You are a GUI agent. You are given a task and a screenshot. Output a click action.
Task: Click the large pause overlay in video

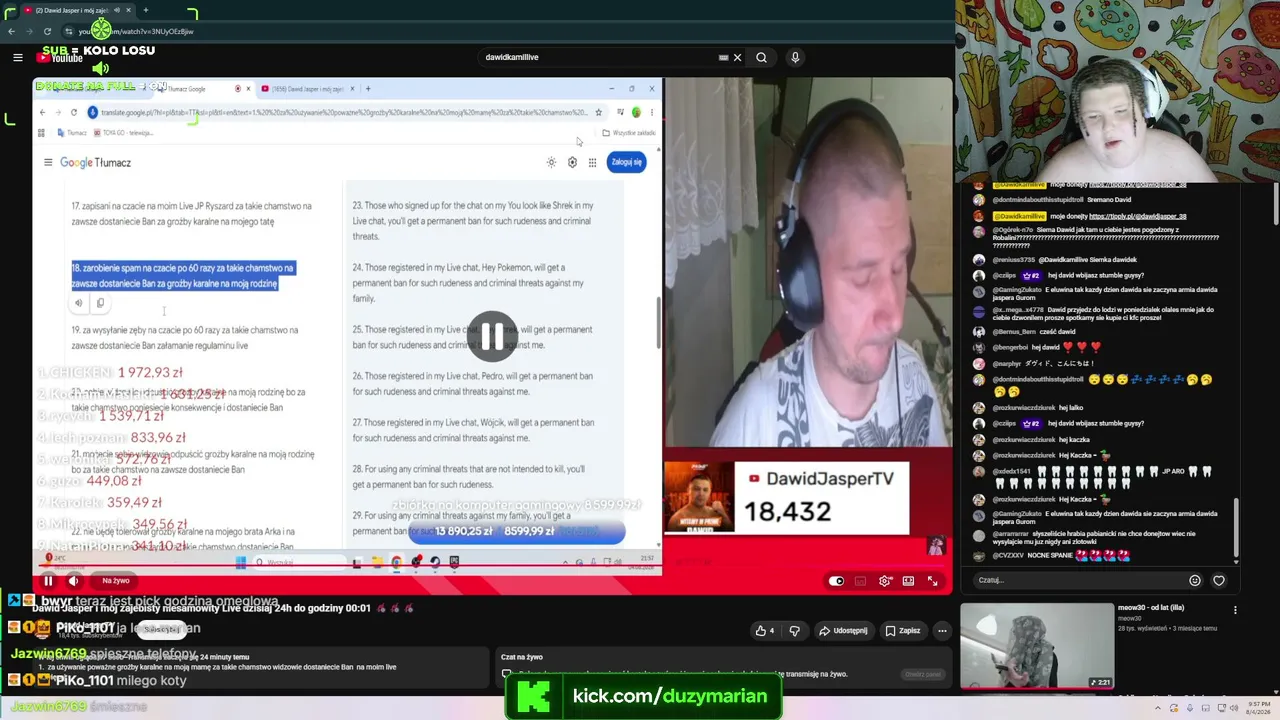tap(492, 337)
